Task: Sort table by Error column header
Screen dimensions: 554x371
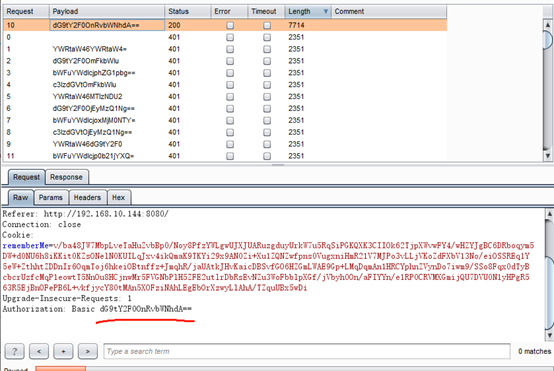Action: pos(229,11)
